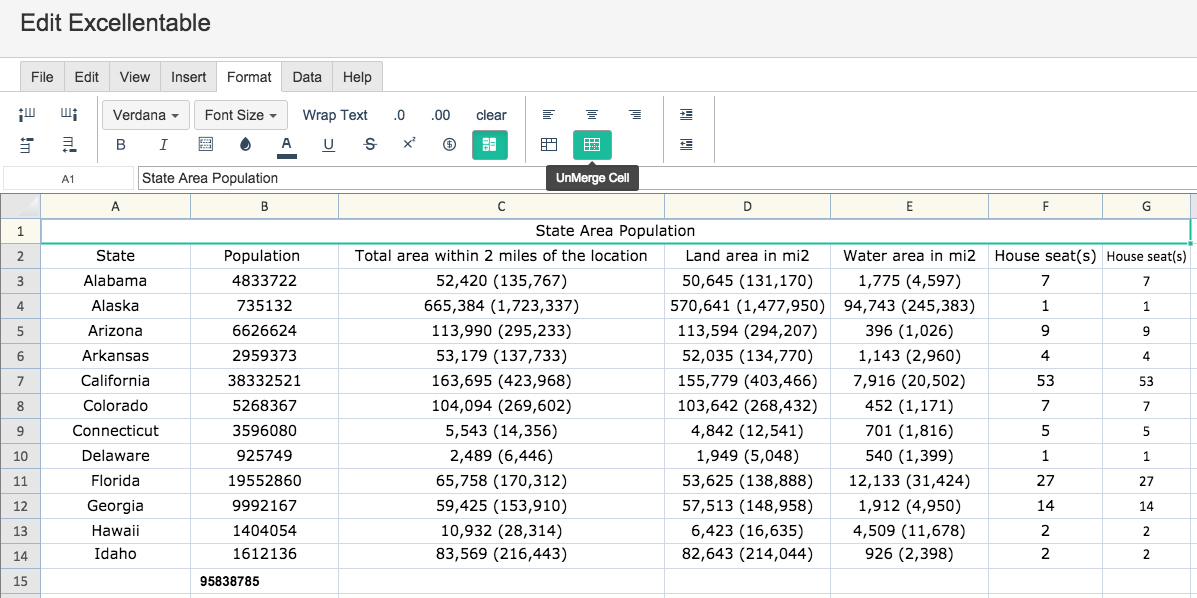Image resolution: width=1197 pixels, height=598 pixels.
Task: Click the merge cells icon beside UnMerge
Action: 549,145
